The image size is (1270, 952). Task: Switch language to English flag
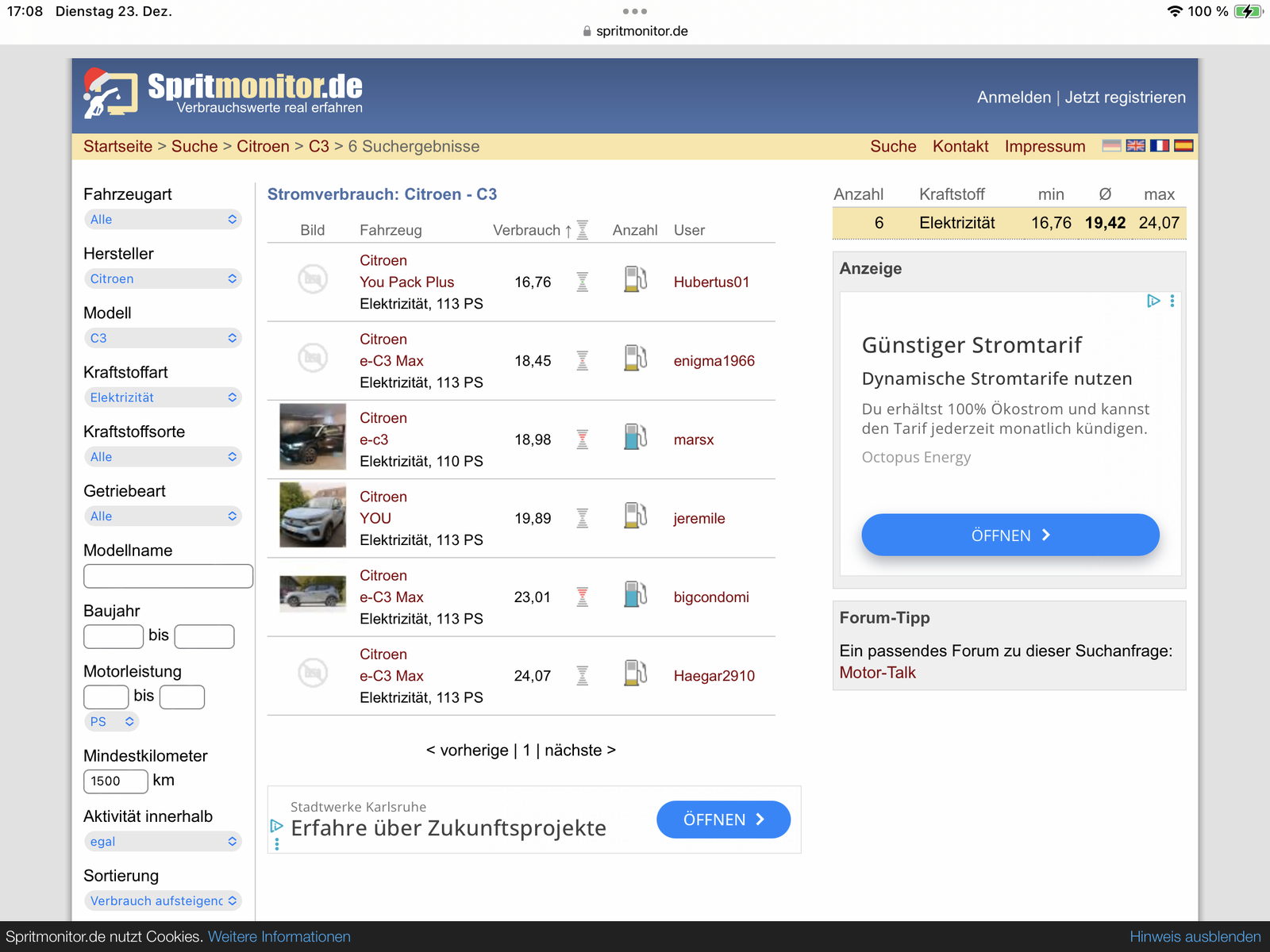pyautogui.click(x=1136, y=146)
